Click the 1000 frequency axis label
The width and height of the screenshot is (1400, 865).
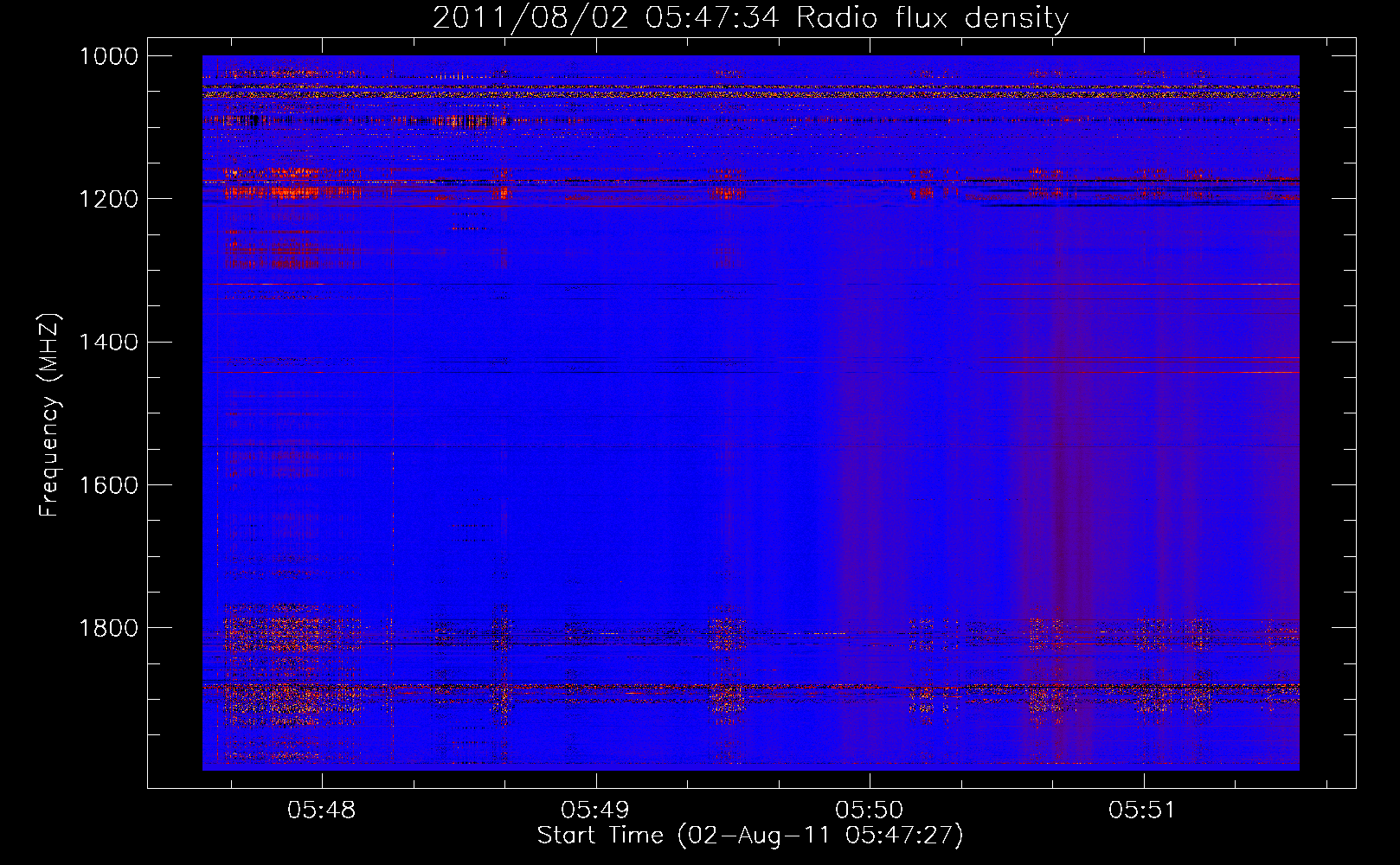point(108,56)
